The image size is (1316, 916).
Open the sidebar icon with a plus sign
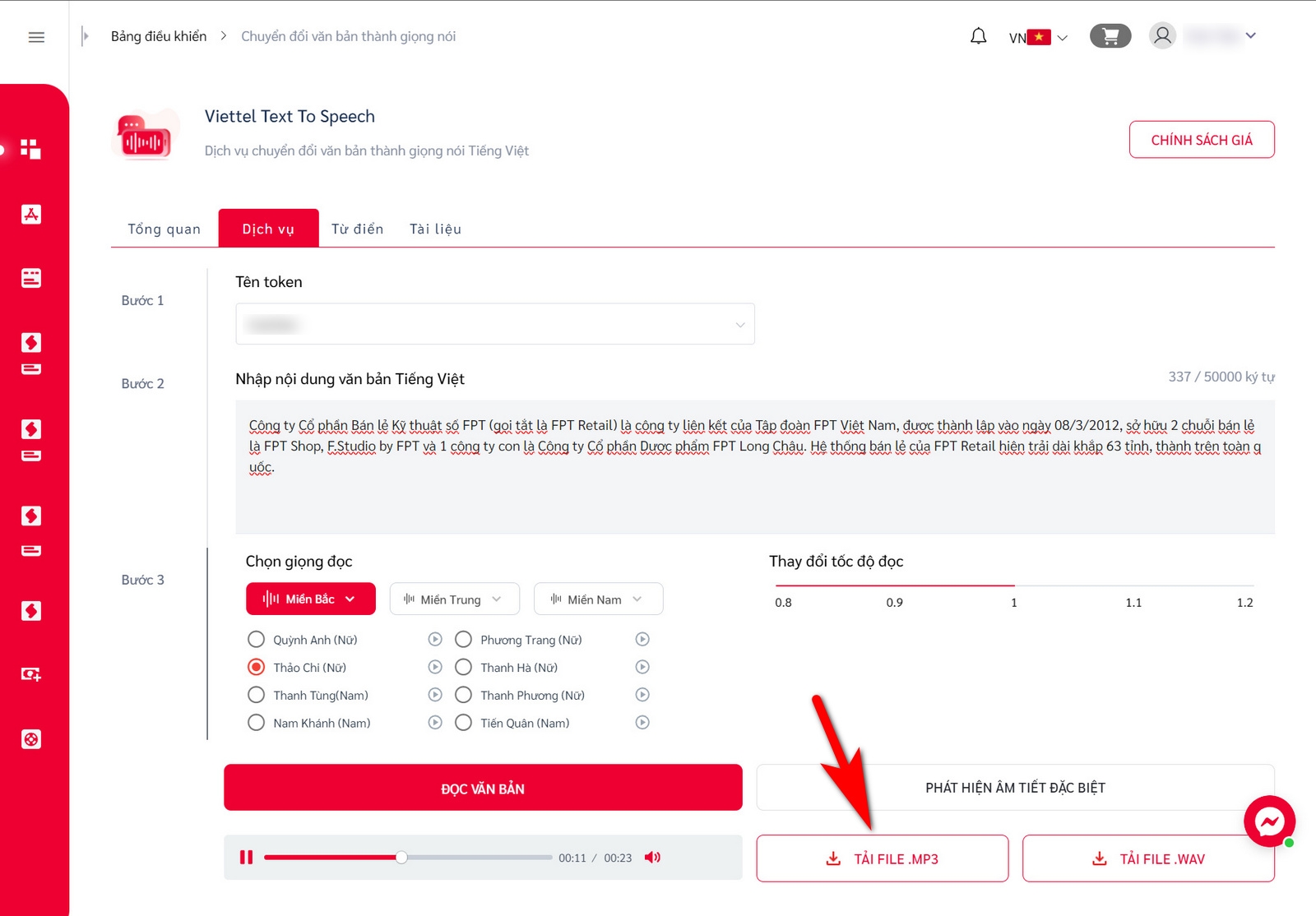coord(31,674)
